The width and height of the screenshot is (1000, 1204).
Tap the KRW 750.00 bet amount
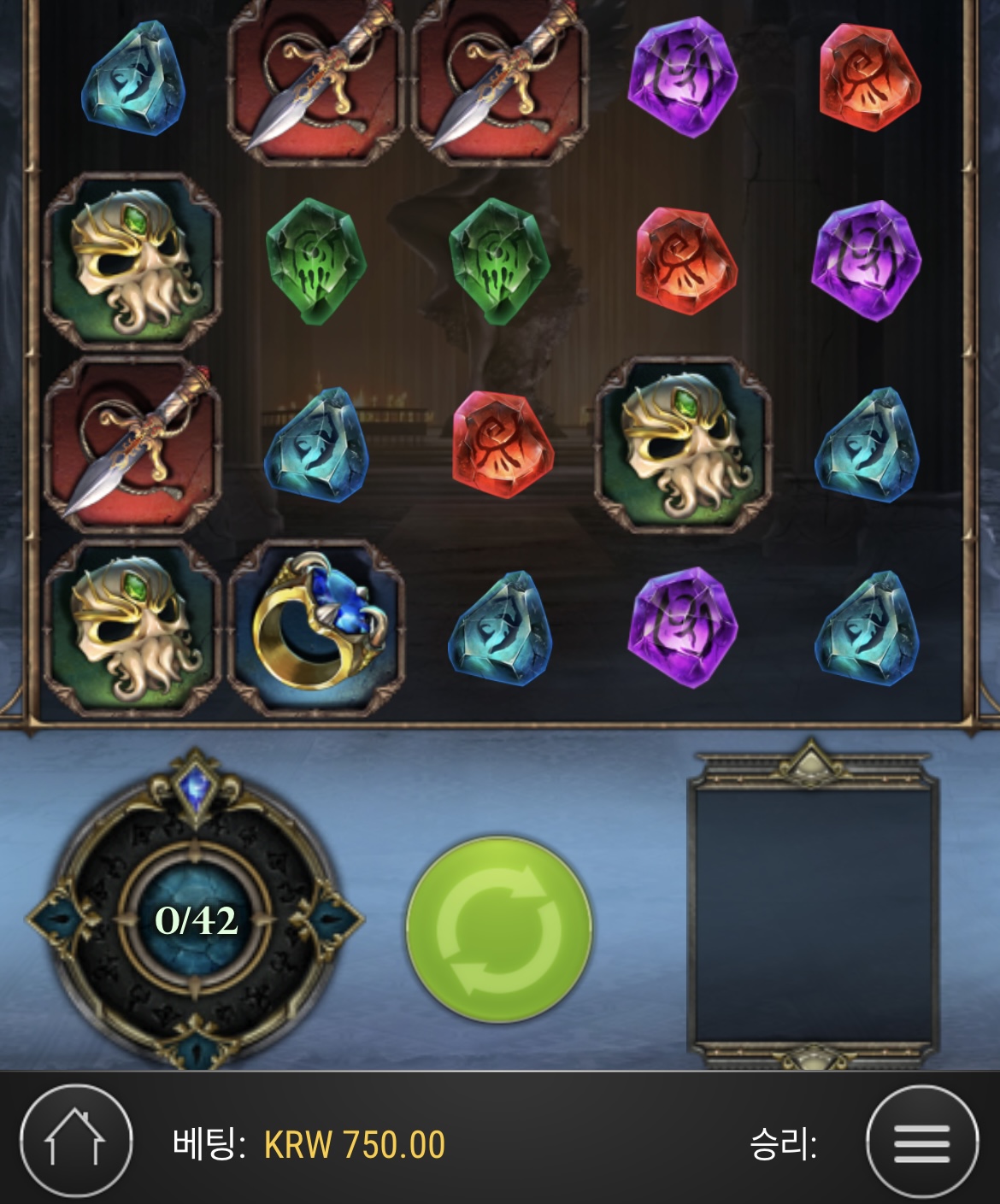[x=355, y=1144]
